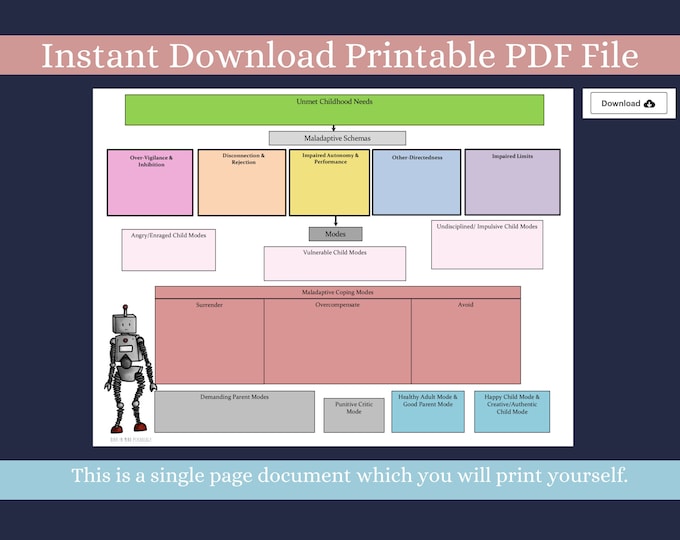Click the robot illustration
Image resolution: width=680 pixels, height=540 pixels.
click(x=130, y=369)
